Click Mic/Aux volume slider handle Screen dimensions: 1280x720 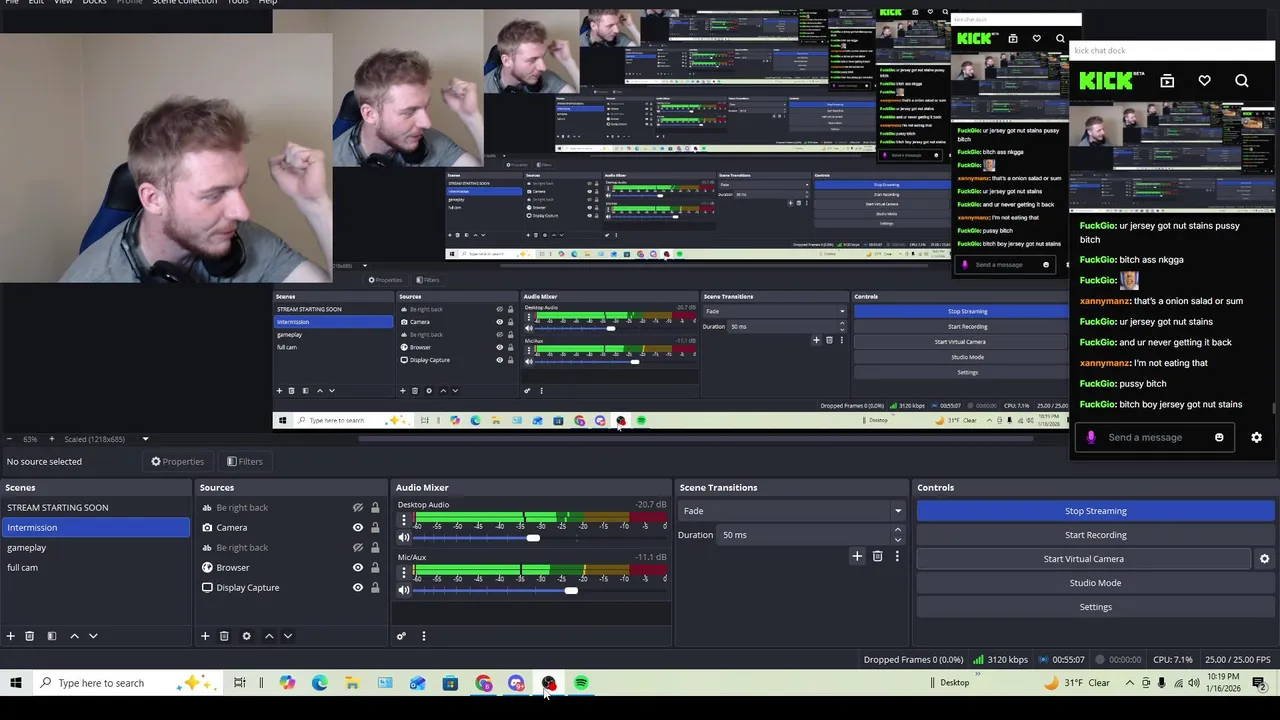pyautogui.click(x=570, y=590)
